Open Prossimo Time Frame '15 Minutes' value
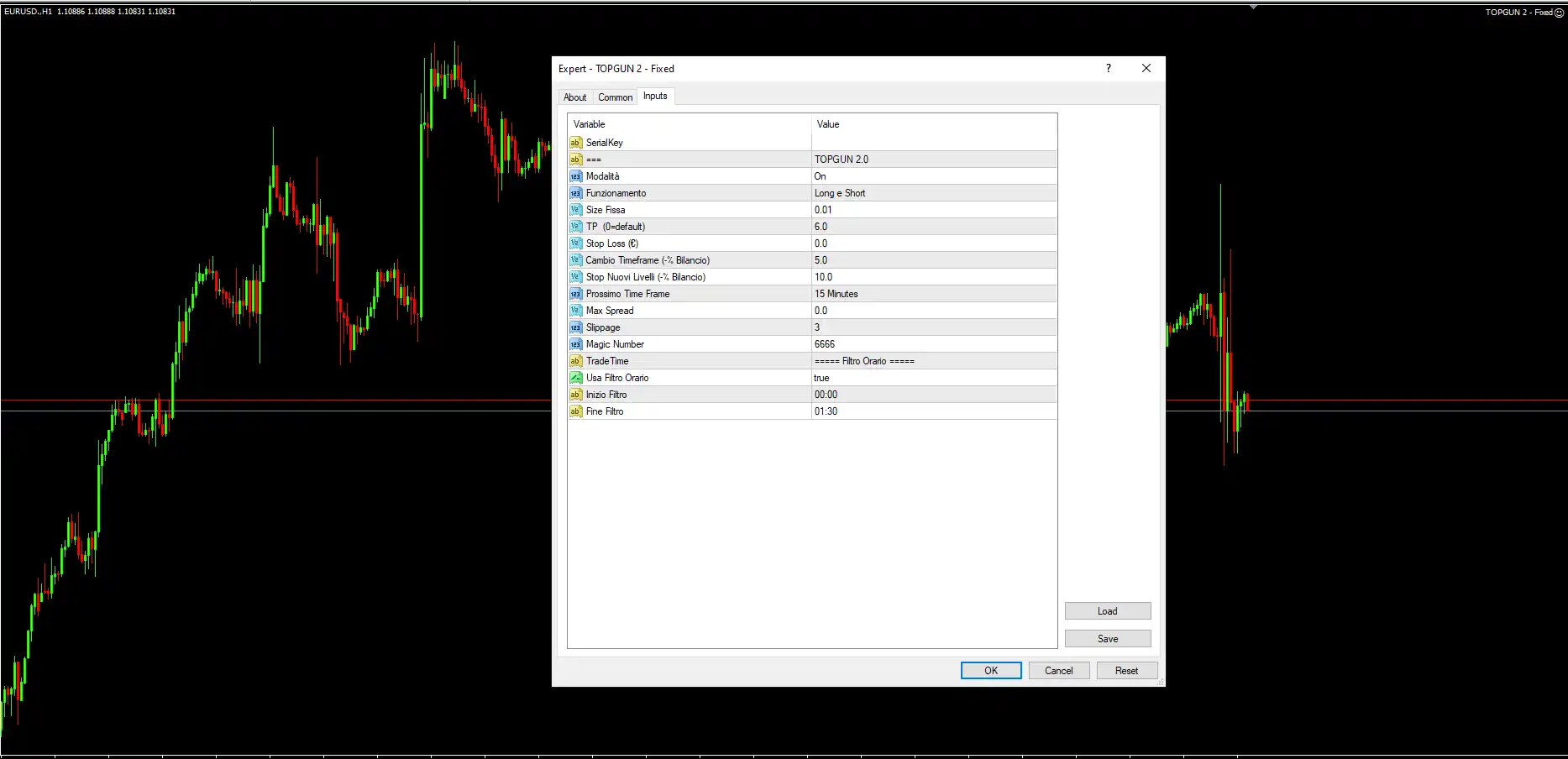The width and height of the screenshot is (1568, 759). 934,294
